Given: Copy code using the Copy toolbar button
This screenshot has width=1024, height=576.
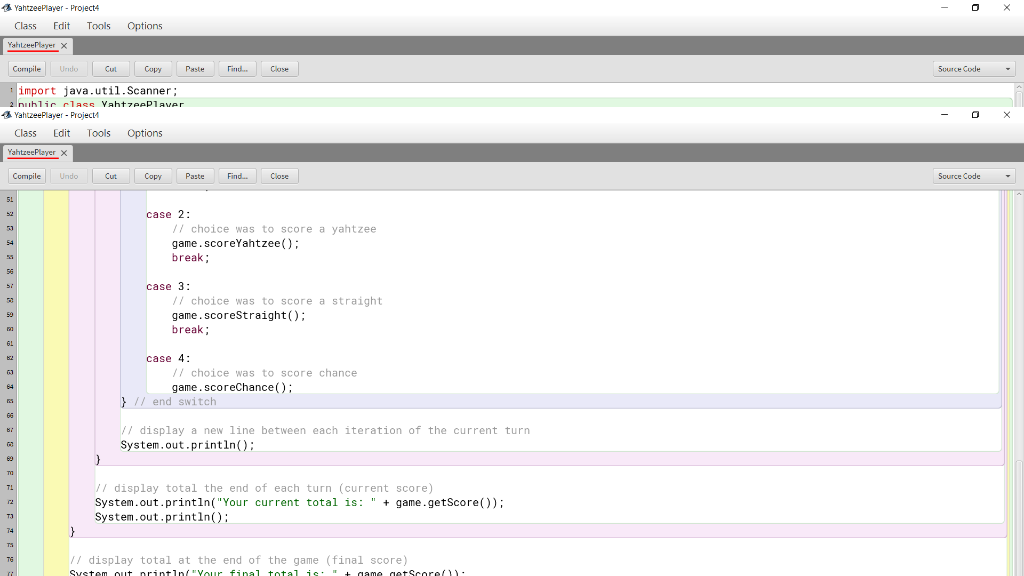Looking at the screenshot, I should click(x=152, y=176).
